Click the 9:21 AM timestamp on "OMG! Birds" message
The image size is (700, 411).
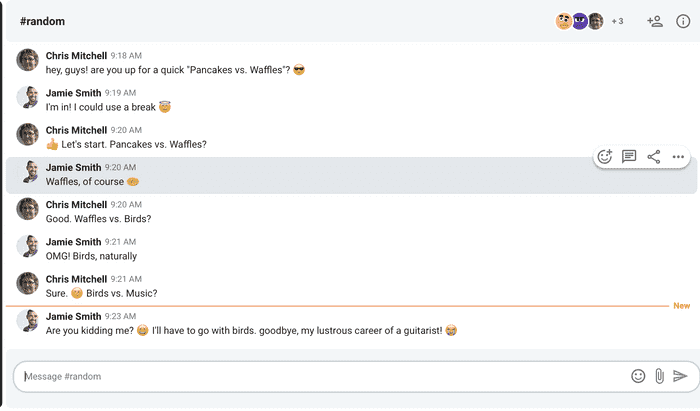click(x=121, y=242)
